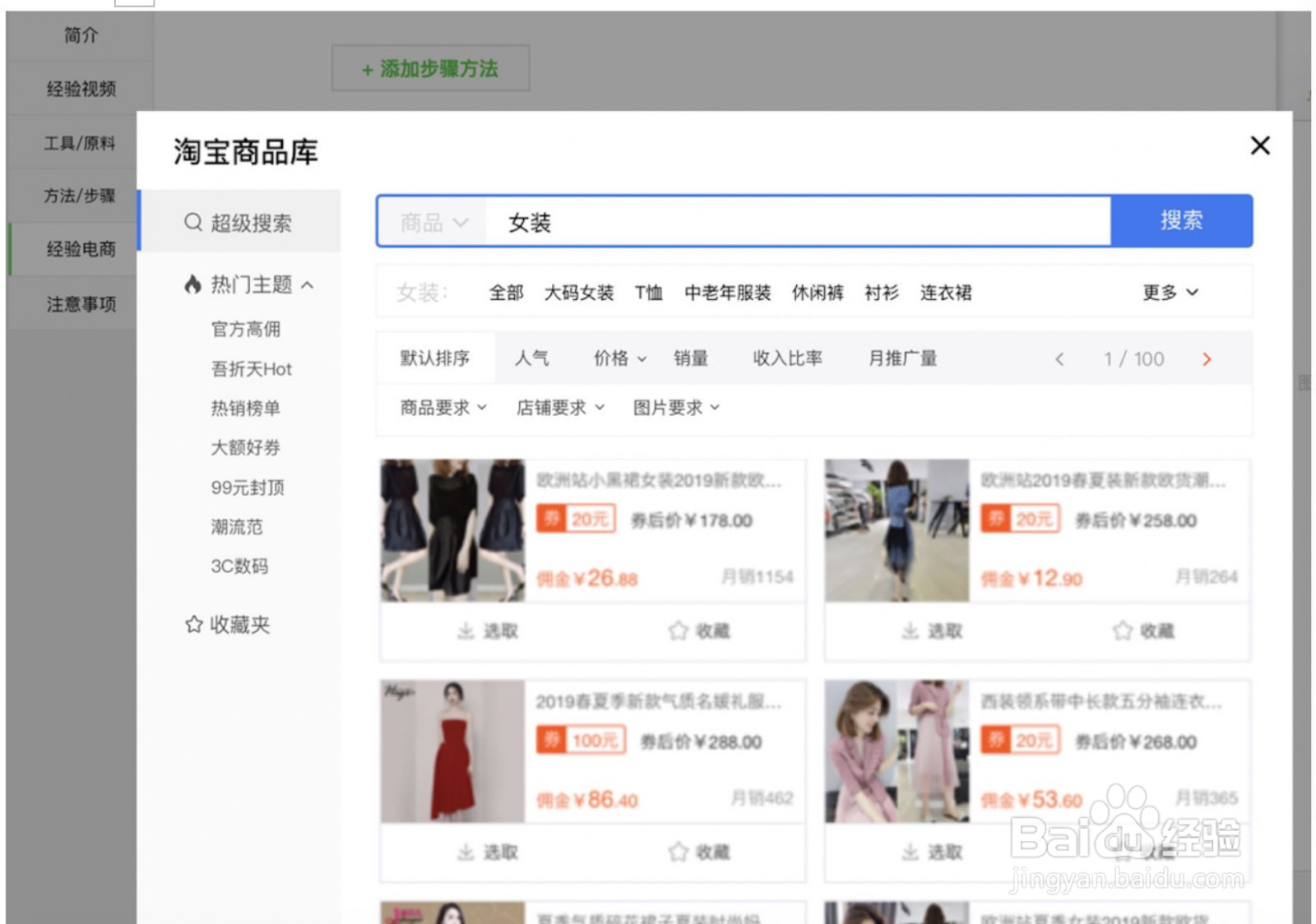1316x924 pixels.
Task: Click the 100元 coupon badge
Action: coord(581,741)
